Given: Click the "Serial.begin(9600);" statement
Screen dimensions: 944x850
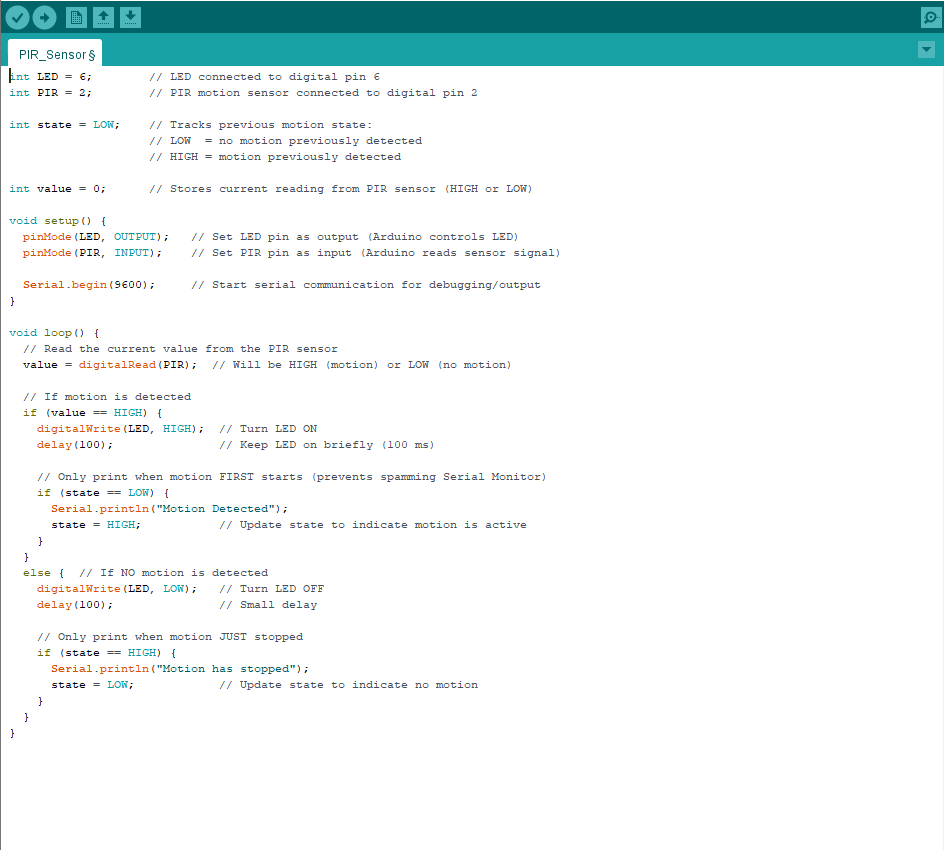Looking at the screenshot, I should tap(88, 285).
